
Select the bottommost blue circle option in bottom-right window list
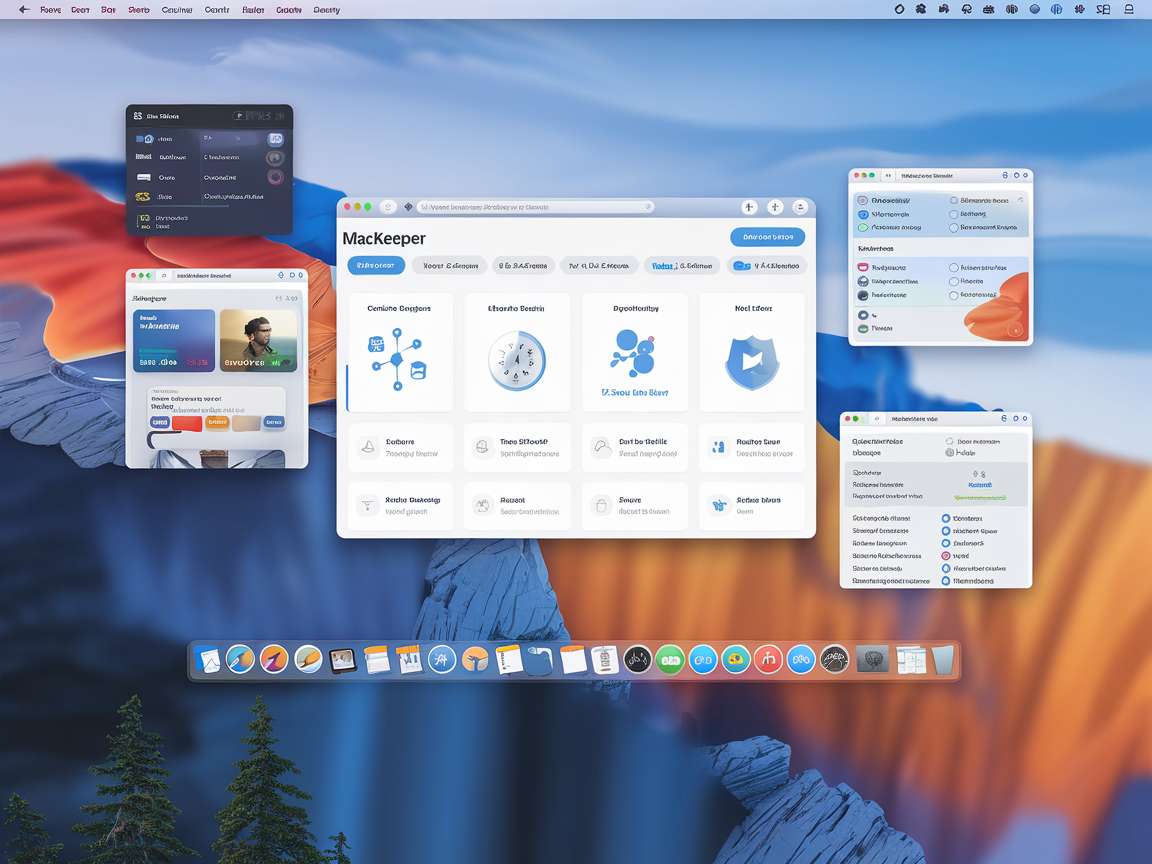(946, 580)
